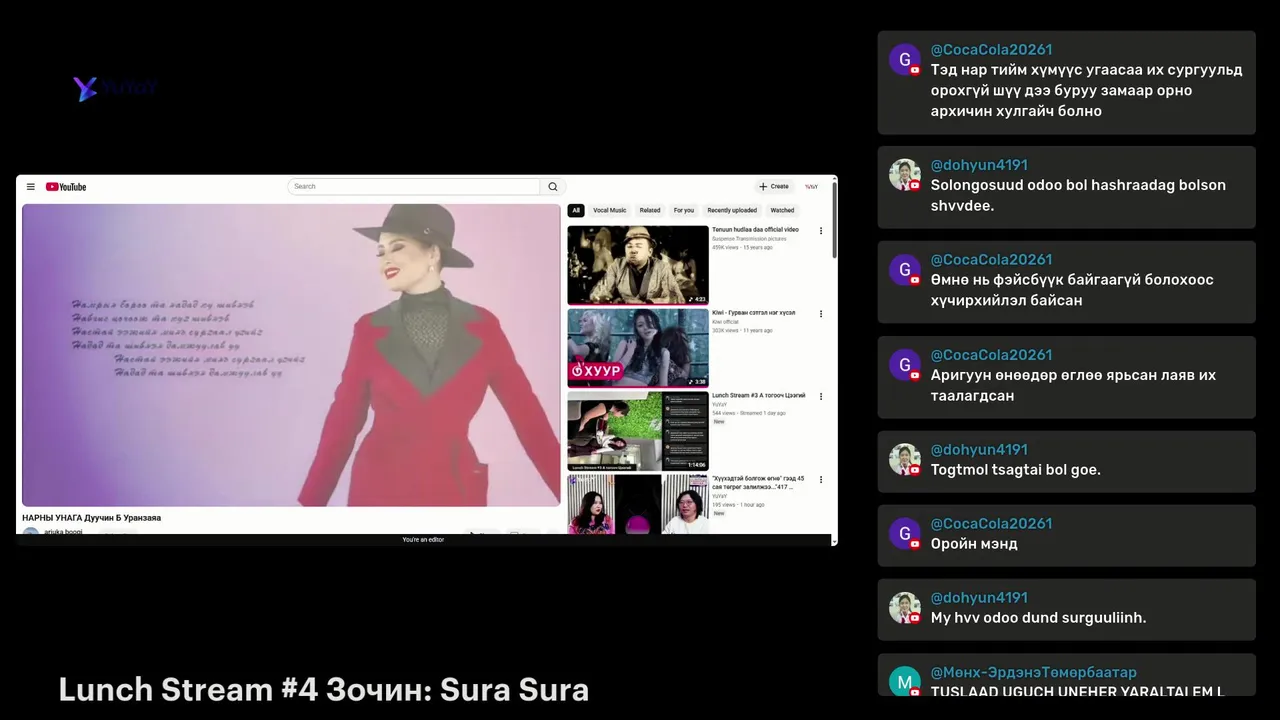Open options menu for Kiwi video
Image resolution: width=1280 pixels, height=720 pixels.
click(821, 314)
